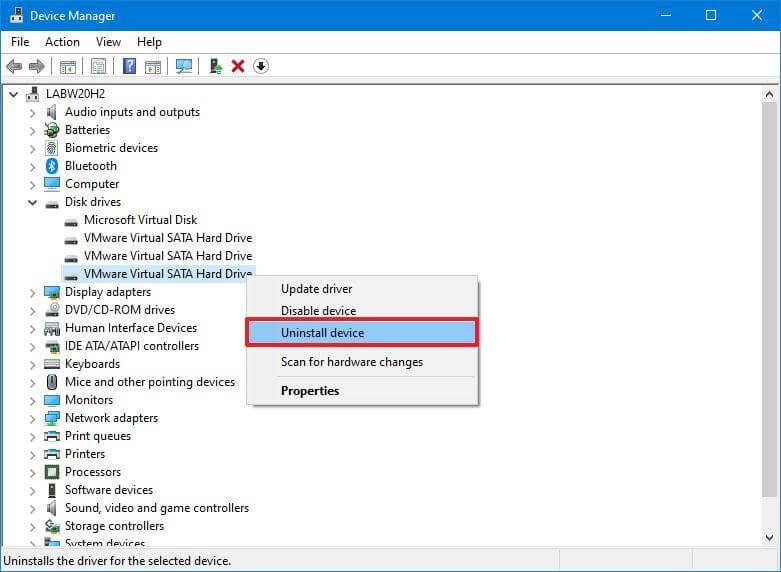Image resolution: width=781 pixels, height=572 pixels.
Task: Open the Action menu
Action: pyautogui.click(x=62, y=42)
